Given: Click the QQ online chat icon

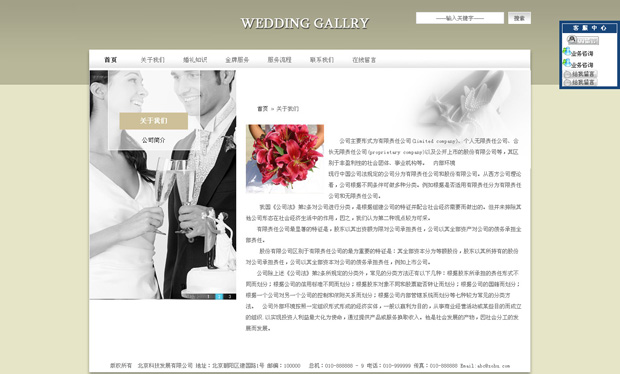Looking at the screenshot, I should click(x=582, y=40).
